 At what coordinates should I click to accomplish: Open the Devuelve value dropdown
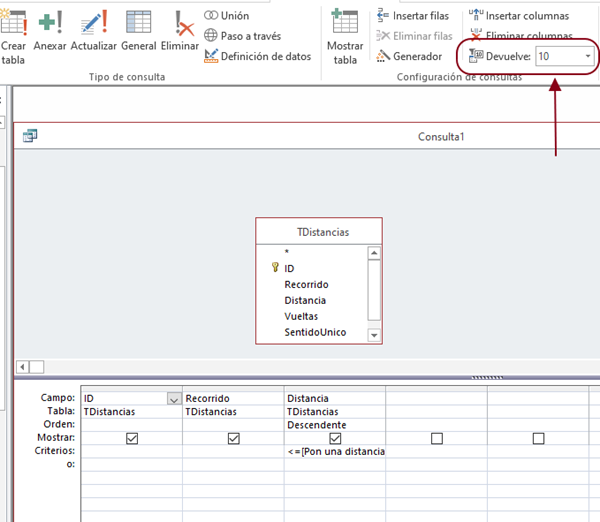(586, 56)
